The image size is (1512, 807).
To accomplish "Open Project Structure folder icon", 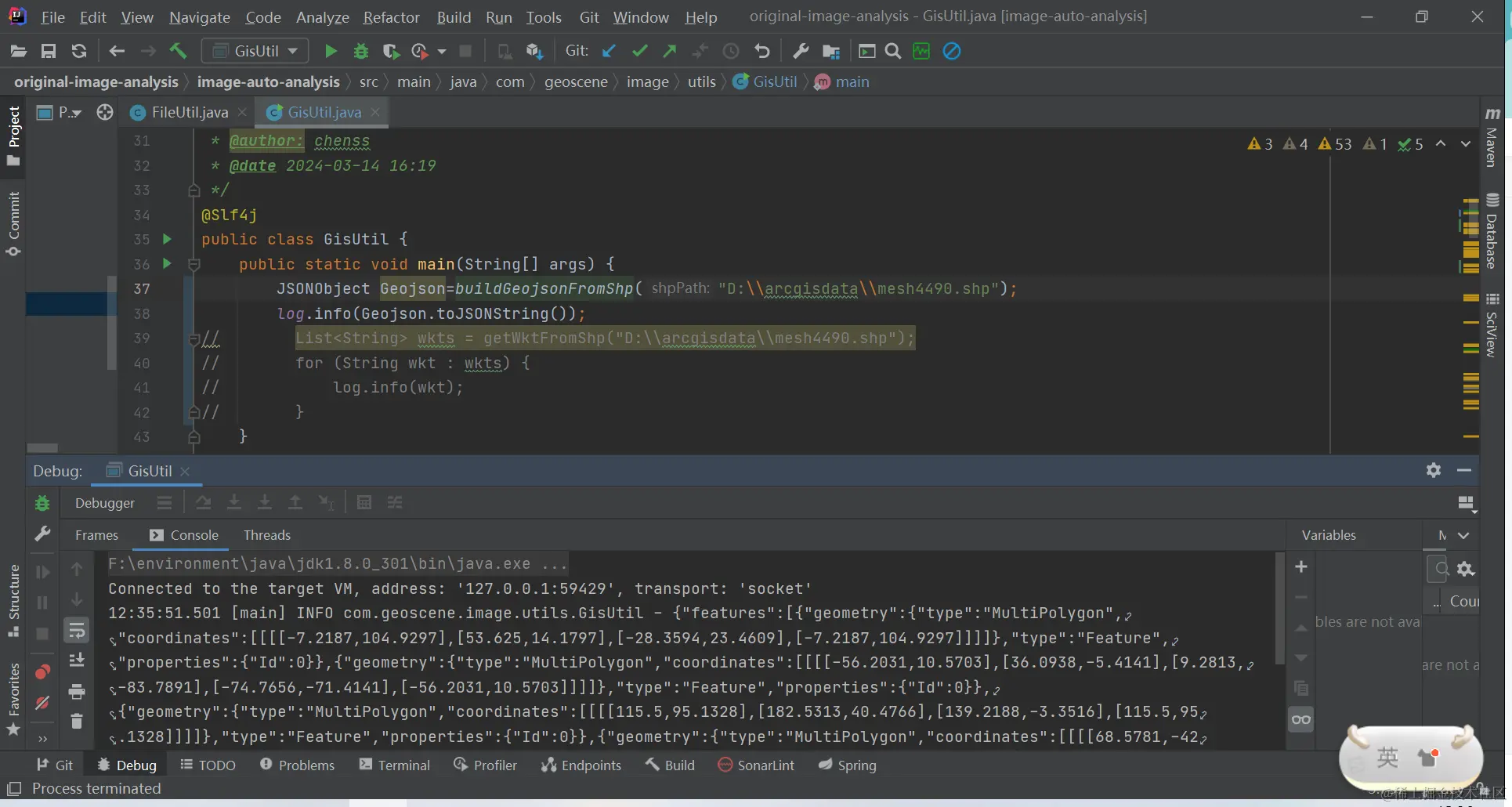I will 831,51.
